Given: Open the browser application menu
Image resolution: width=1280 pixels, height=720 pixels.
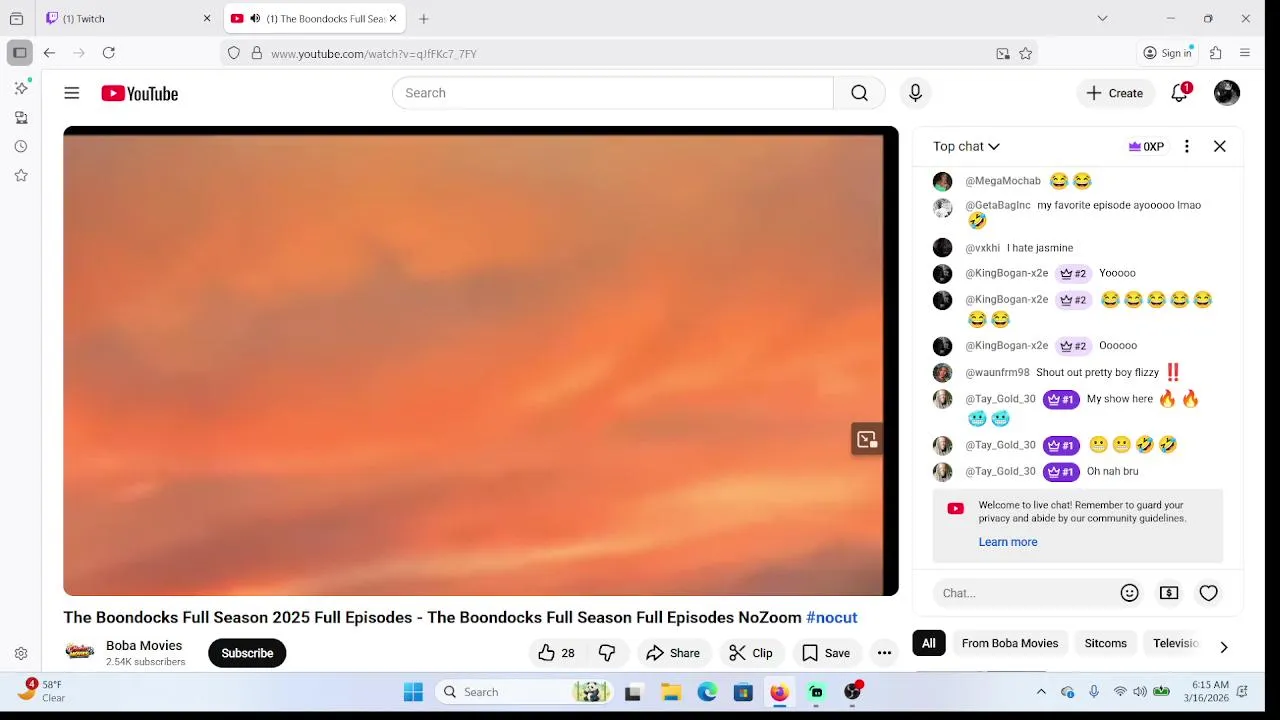Looking at the screenshot, I should [1245, 53].
